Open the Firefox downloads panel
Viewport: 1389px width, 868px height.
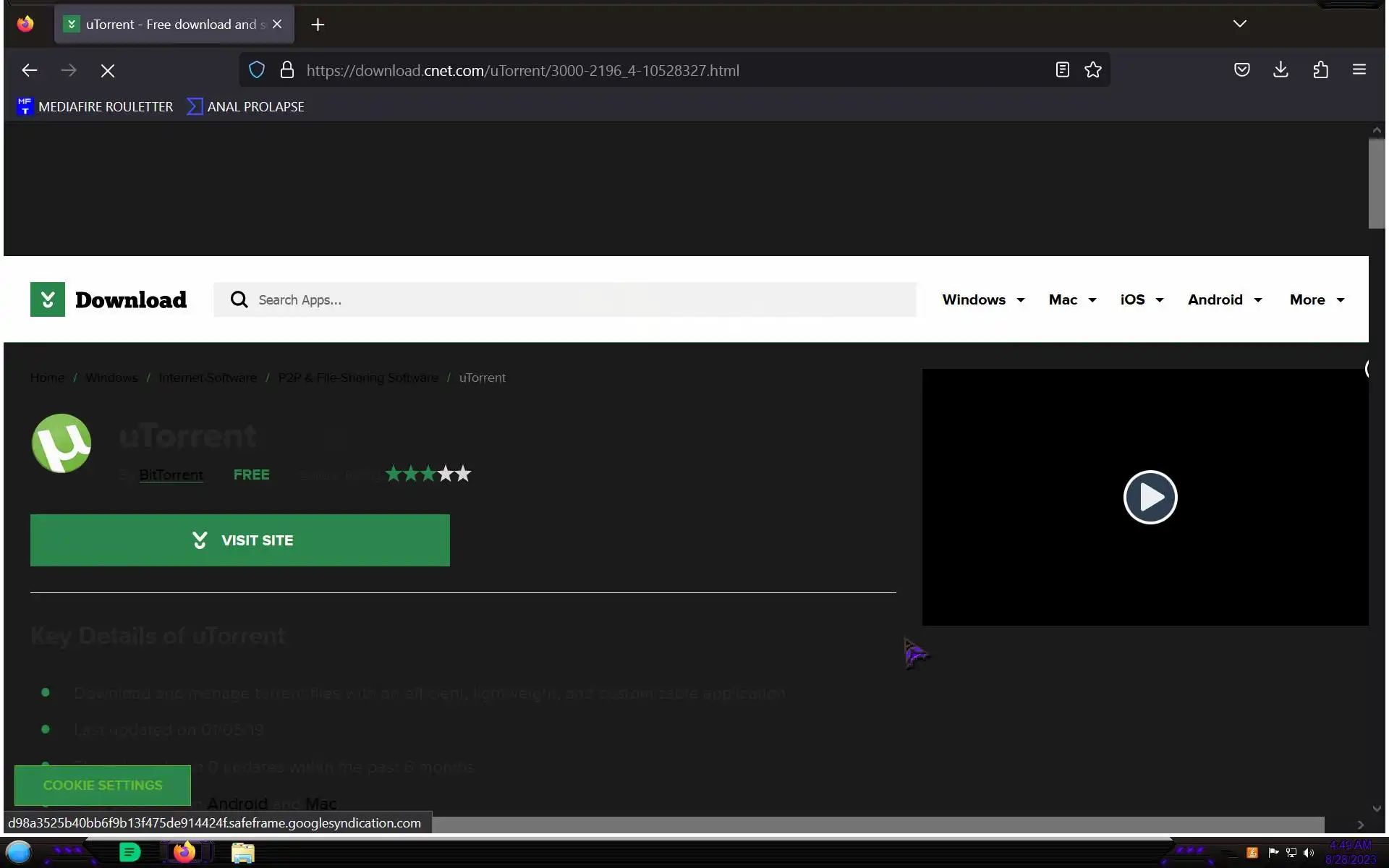tap(1280, 70)
